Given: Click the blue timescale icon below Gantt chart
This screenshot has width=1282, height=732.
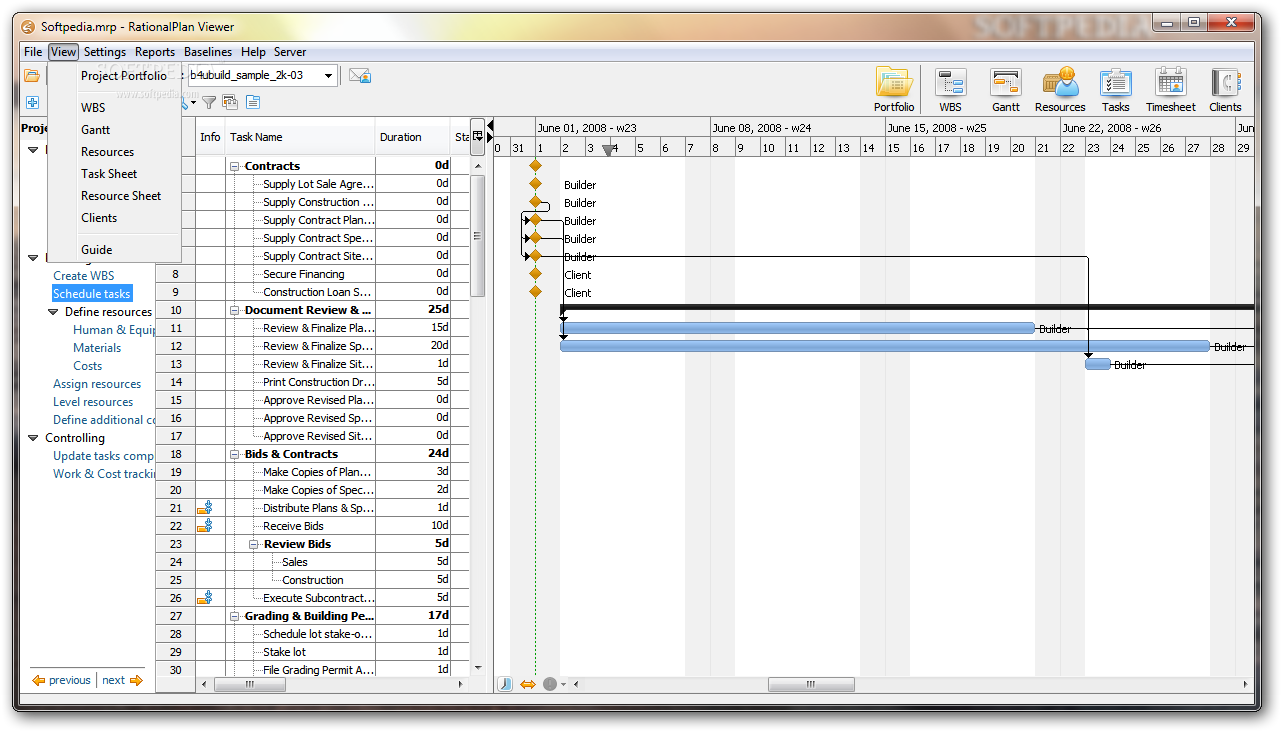Looking at the screenshot, I should pyautogui.click(x=505, y=684).
